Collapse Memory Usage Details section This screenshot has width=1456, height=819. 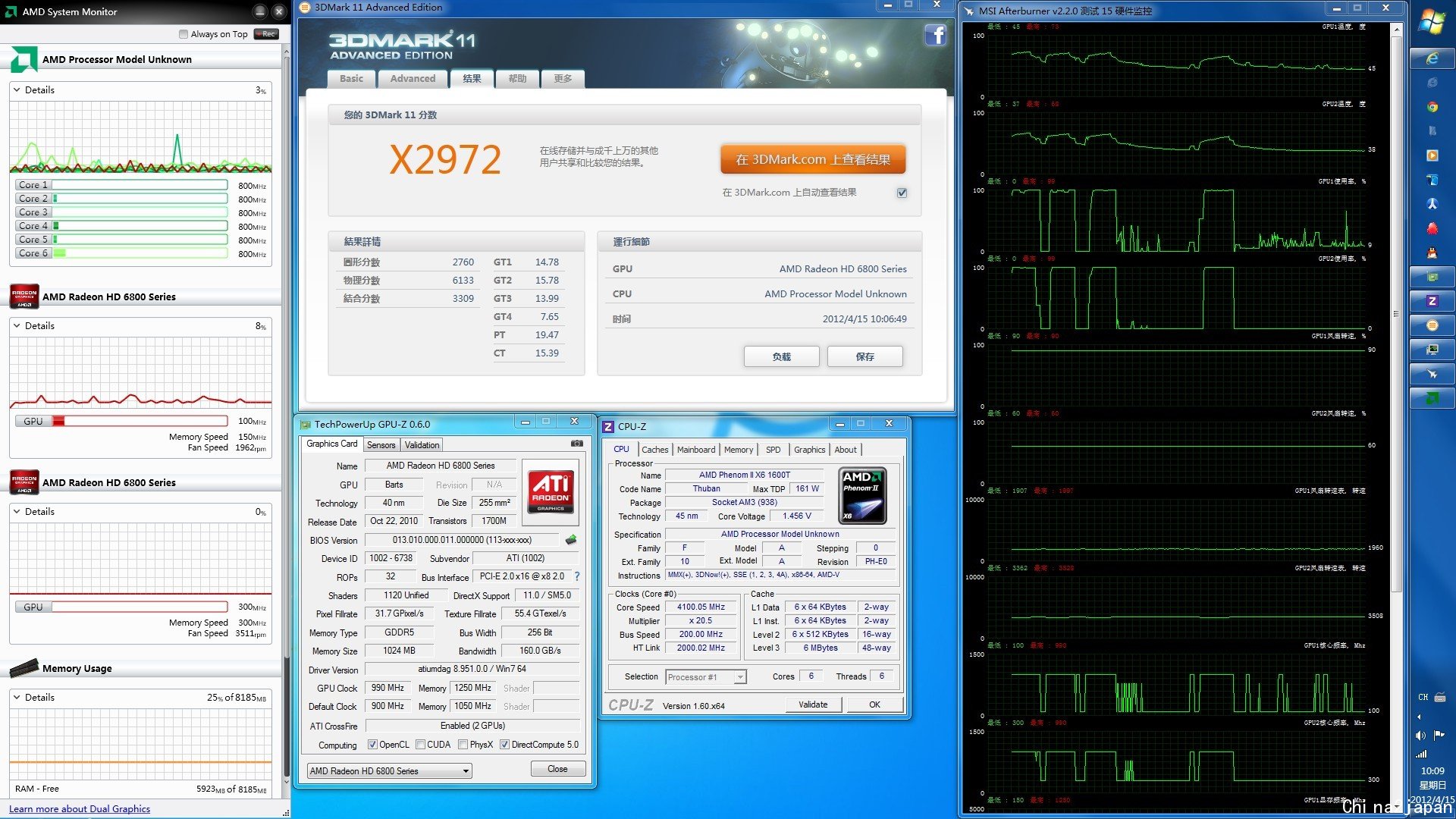(x=17, y=697)
